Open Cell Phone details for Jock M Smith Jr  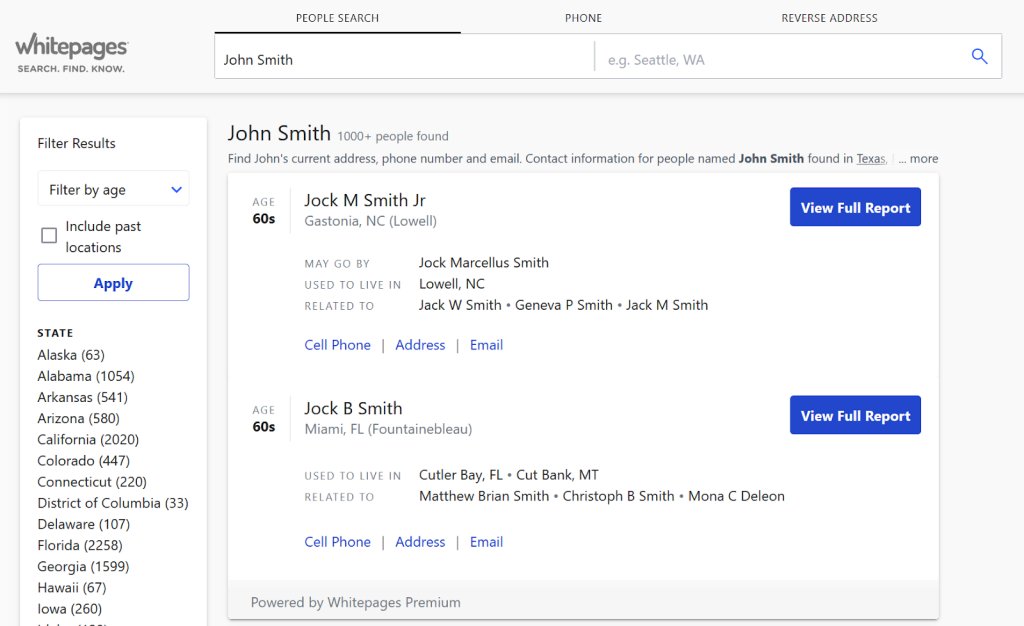point(337,344)
